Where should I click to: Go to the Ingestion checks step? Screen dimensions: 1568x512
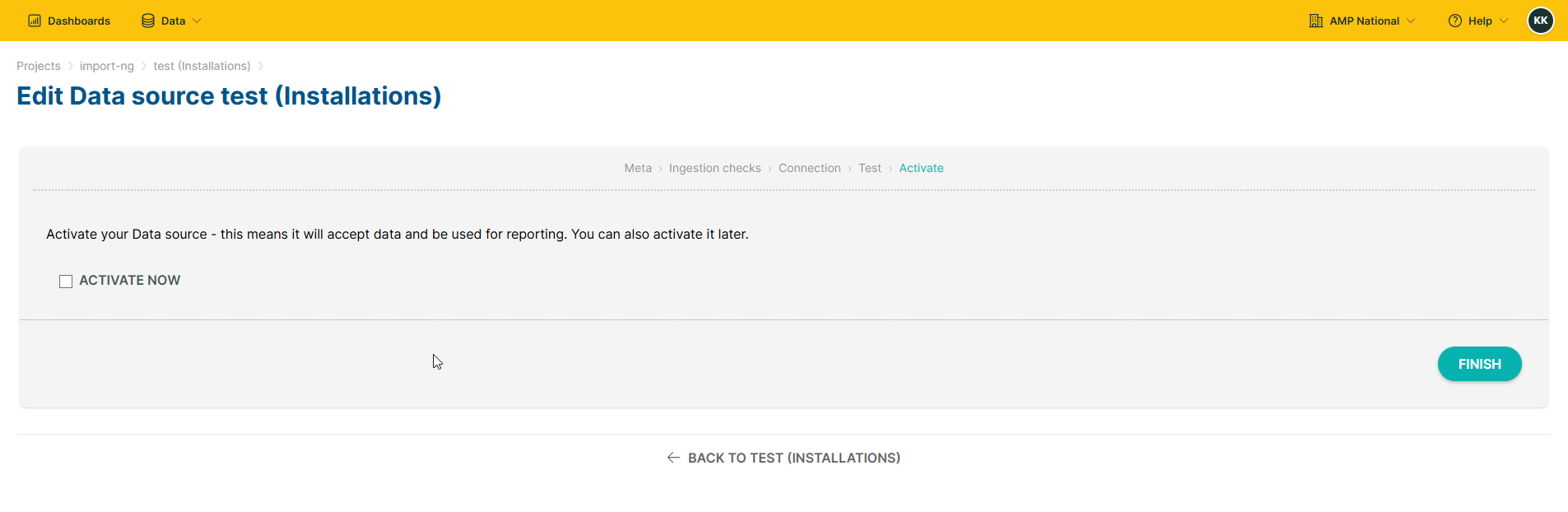715,168
